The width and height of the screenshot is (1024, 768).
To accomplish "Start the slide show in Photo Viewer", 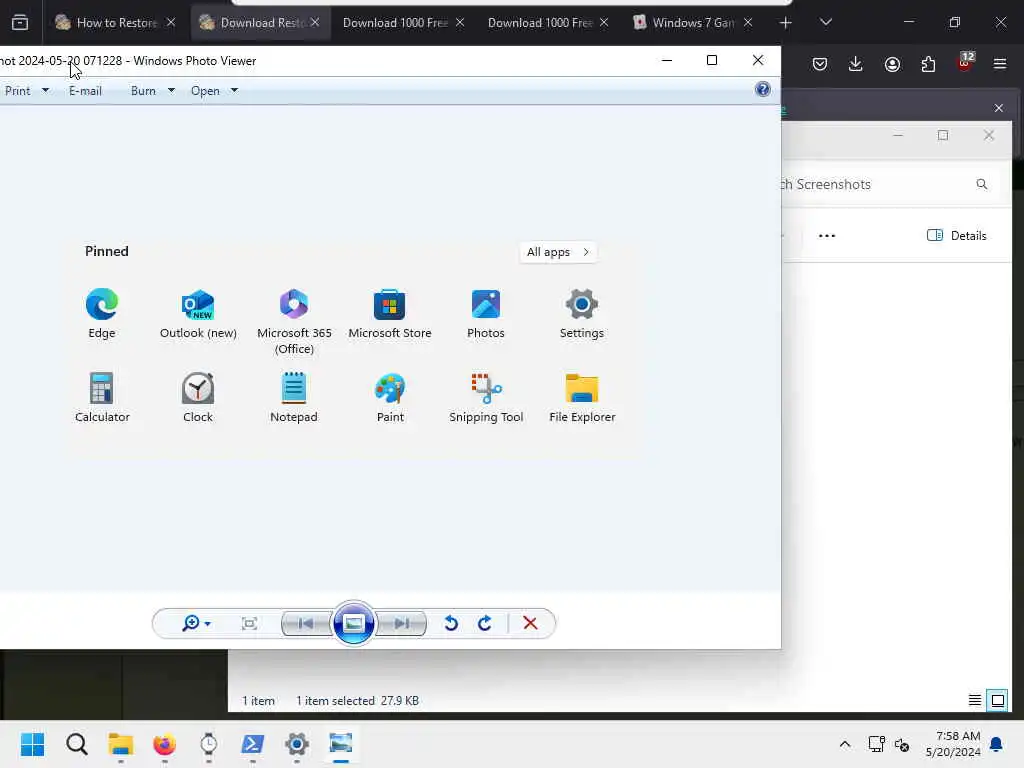I will point(353,624).
